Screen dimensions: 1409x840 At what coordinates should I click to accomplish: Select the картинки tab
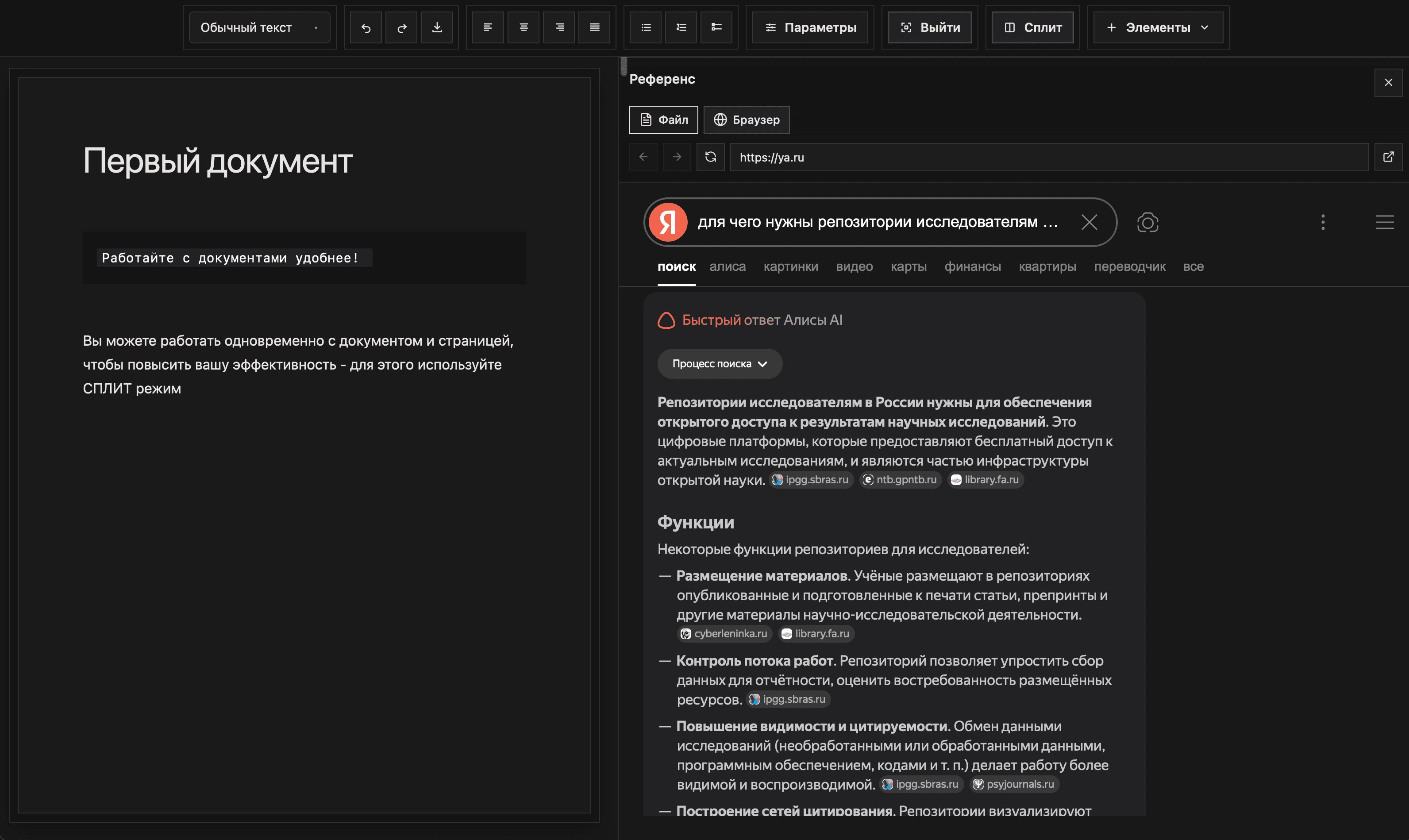click(790, 266)
